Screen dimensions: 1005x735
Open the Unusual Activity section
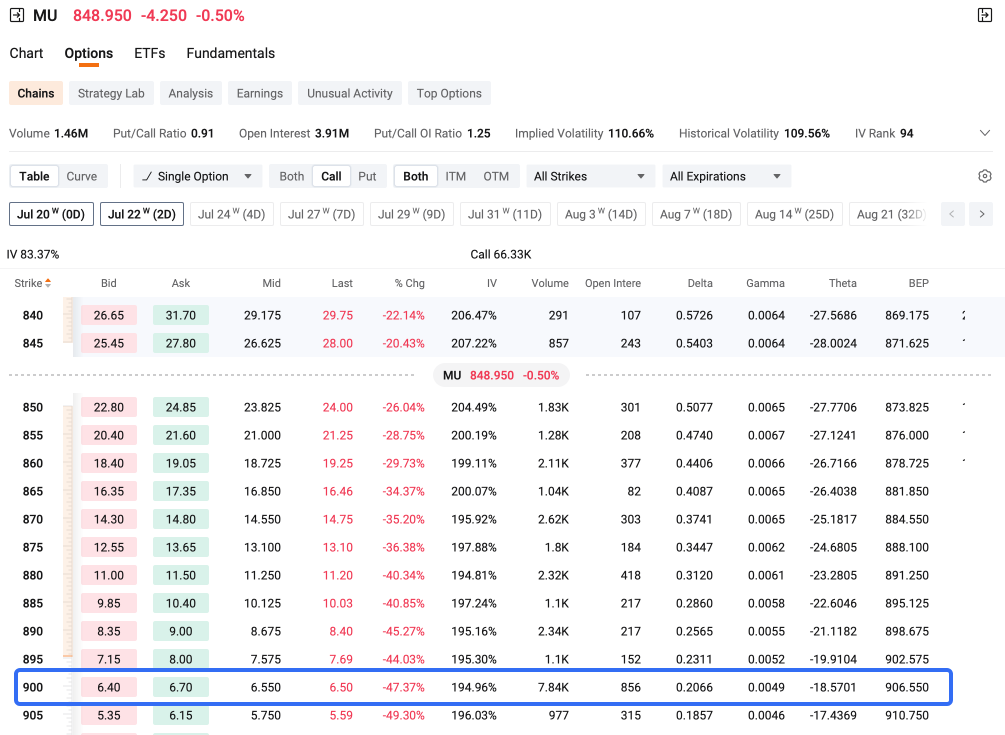[x=349, y=93]
